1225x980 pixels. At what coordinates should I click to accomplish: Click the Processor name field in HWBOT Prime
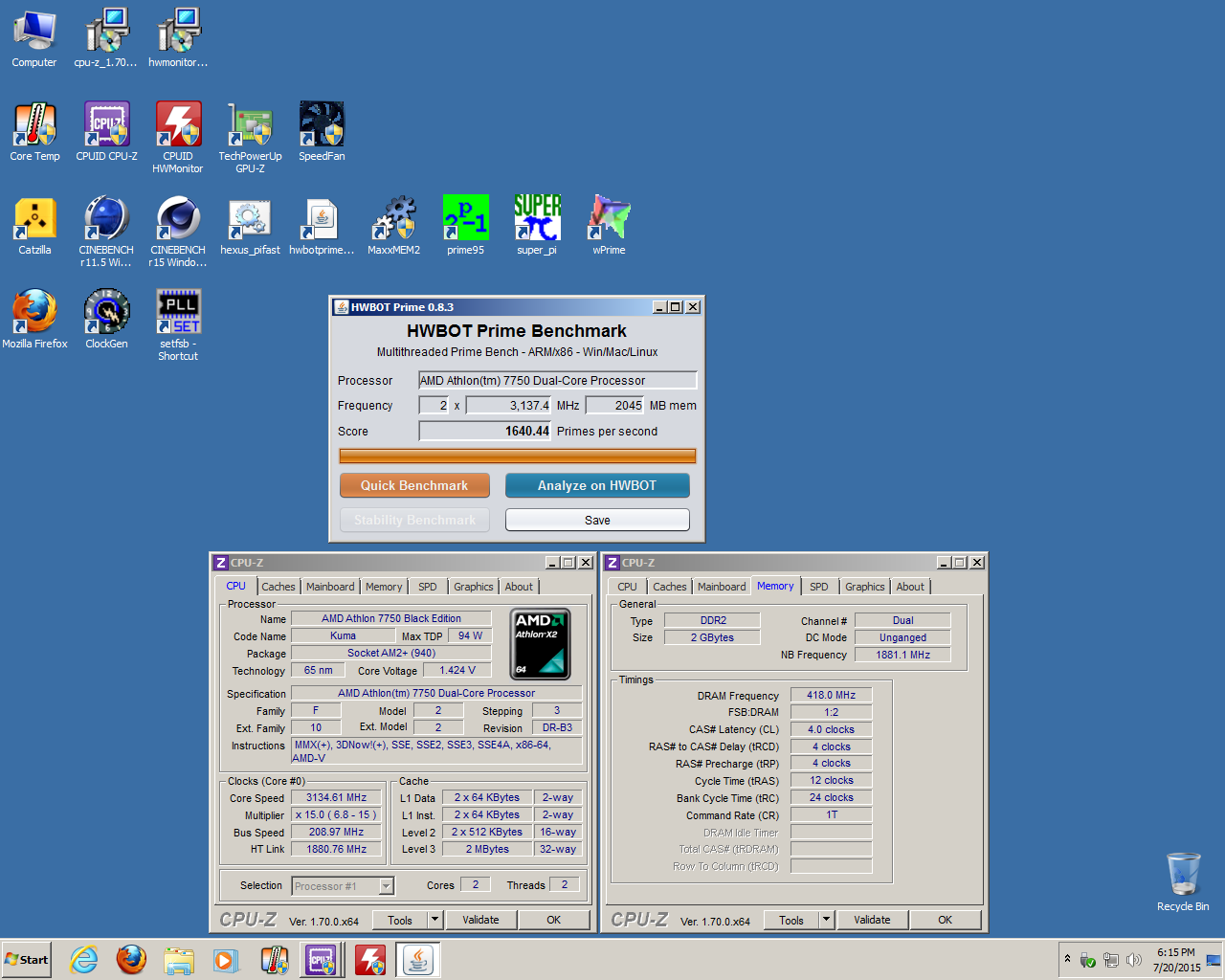pyautogui.click(x=557, y=380)
